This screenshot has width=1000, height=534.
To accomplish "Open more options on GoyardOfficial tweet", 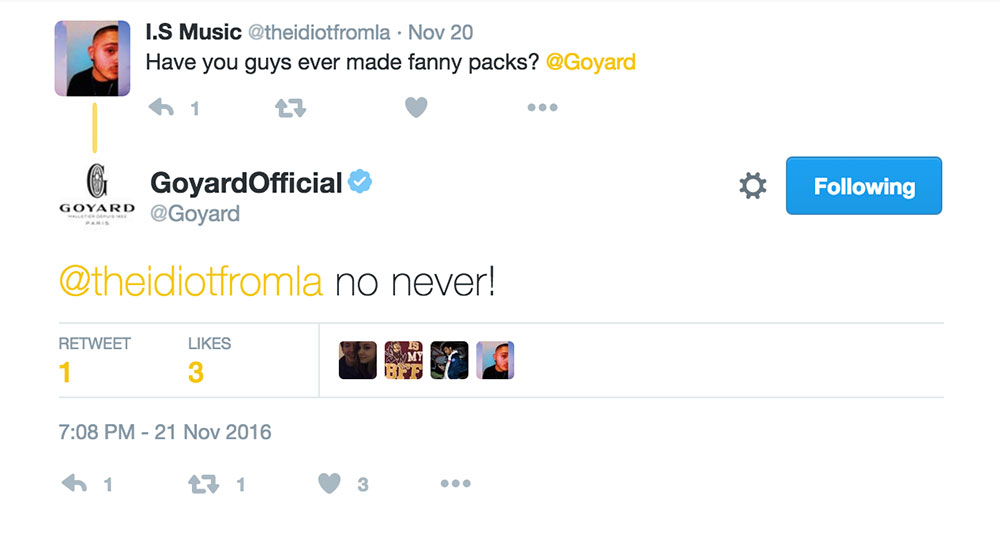I will [455, 484].
